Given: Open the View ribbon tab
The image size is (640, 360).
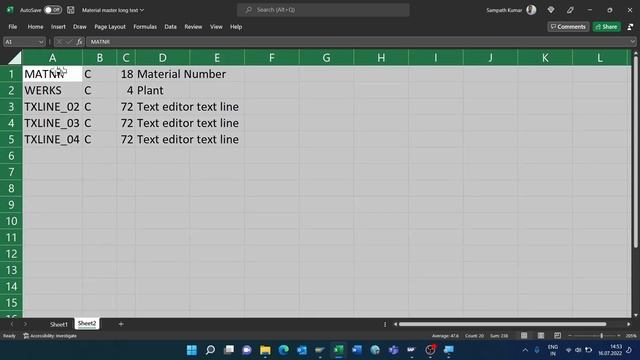Looking at the screenshot, I should [216, 27].
